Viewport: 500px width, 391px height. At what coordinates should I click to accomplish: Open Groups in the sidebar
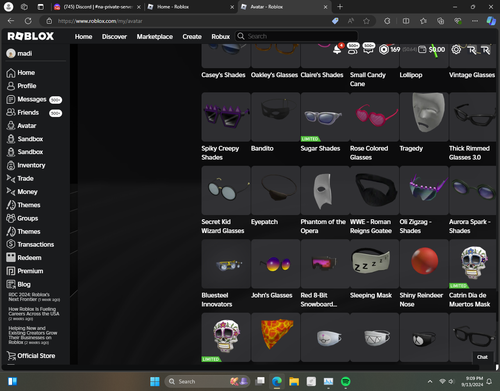click(x=22, y=218)
